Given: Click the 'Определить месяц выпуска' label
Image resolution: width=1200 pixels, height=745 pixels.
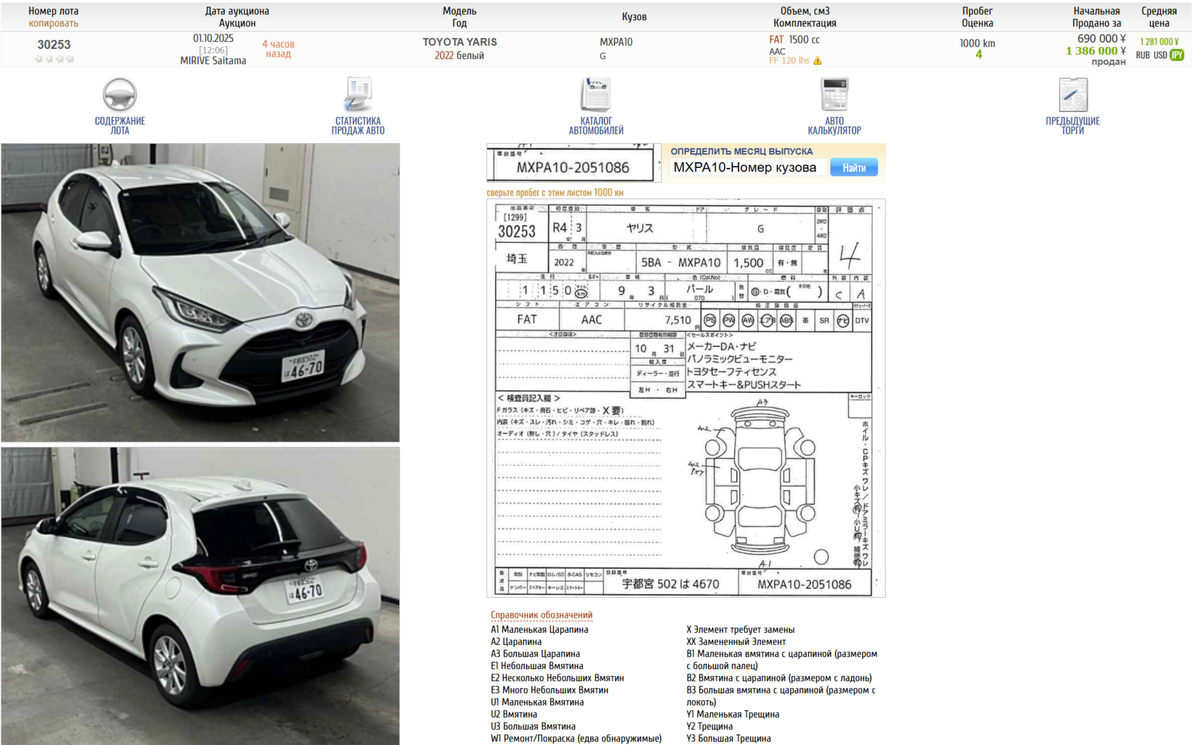Looking at the screenshot, I should coord(741,151).
